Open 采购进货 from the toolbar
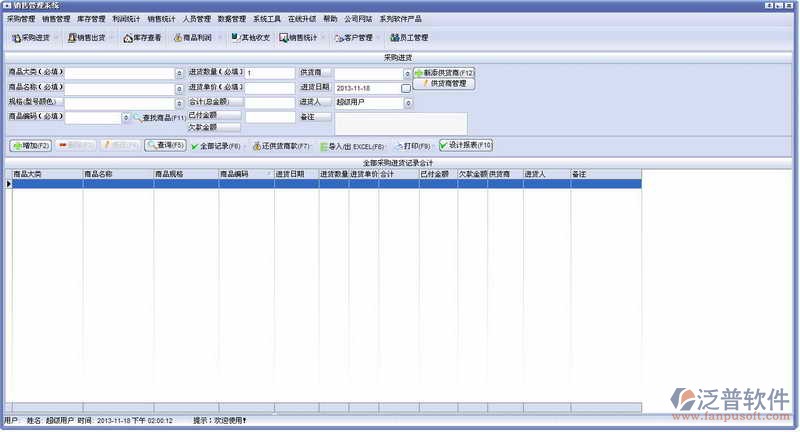The height and width of the screenshot is (432, 800). (32, 38)
